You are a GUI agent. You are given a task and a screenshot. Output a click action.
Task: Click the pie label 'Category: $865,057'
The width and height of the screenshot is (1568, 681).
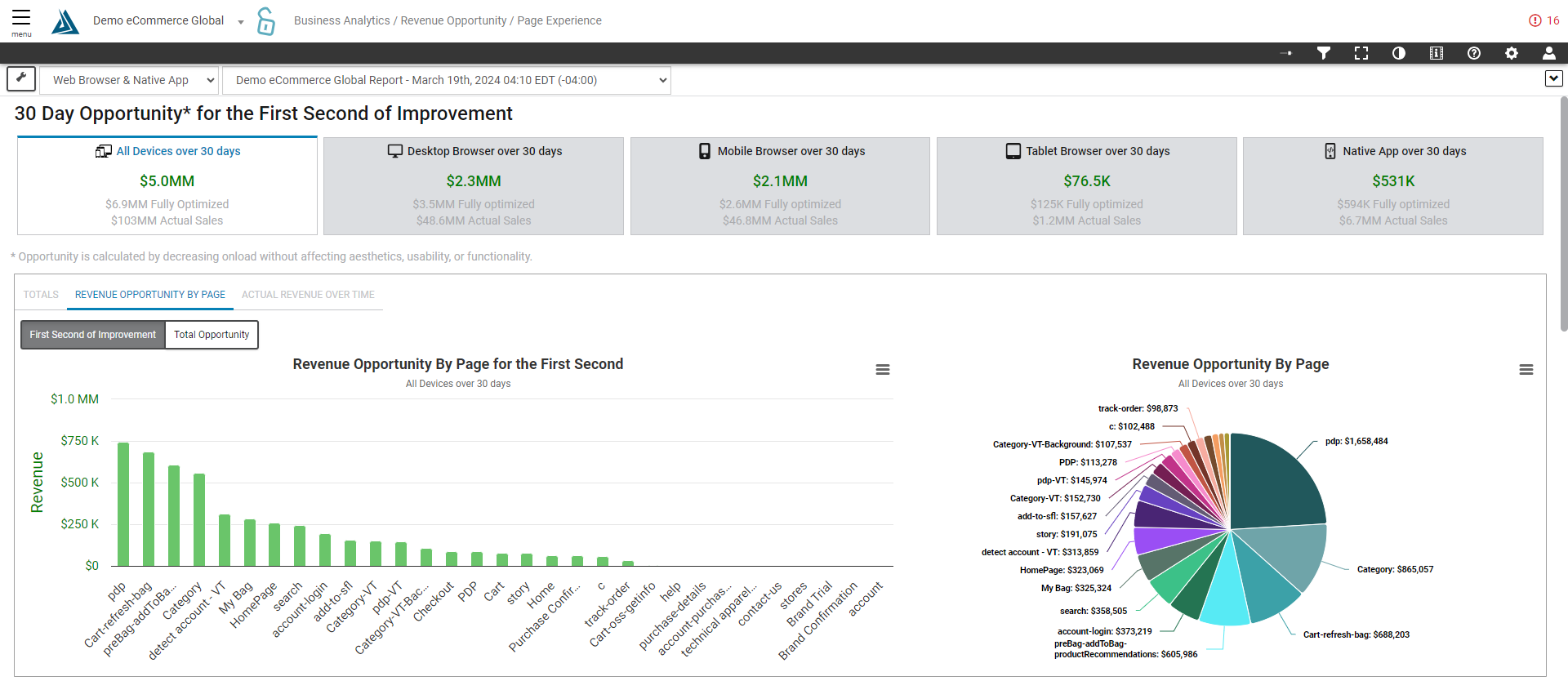pyautogui.click(x=1395, y=569)
